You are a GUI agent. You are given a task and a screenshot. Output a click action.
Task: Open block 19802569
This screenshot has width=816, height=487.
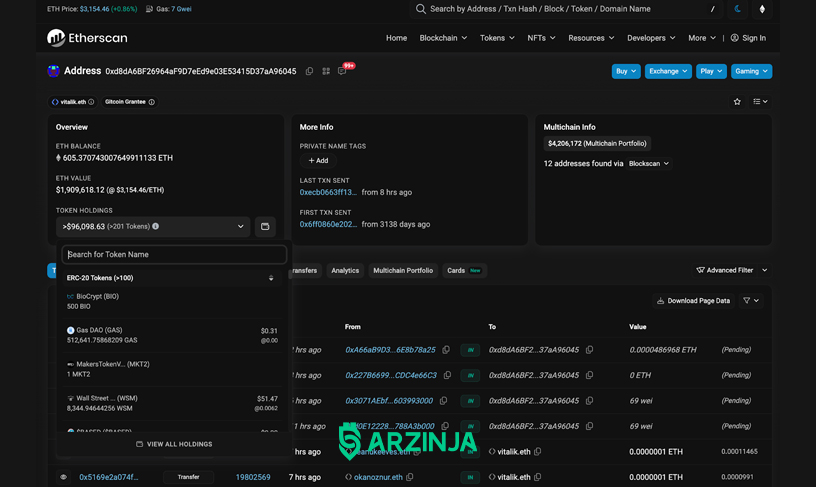pos(253,477)
